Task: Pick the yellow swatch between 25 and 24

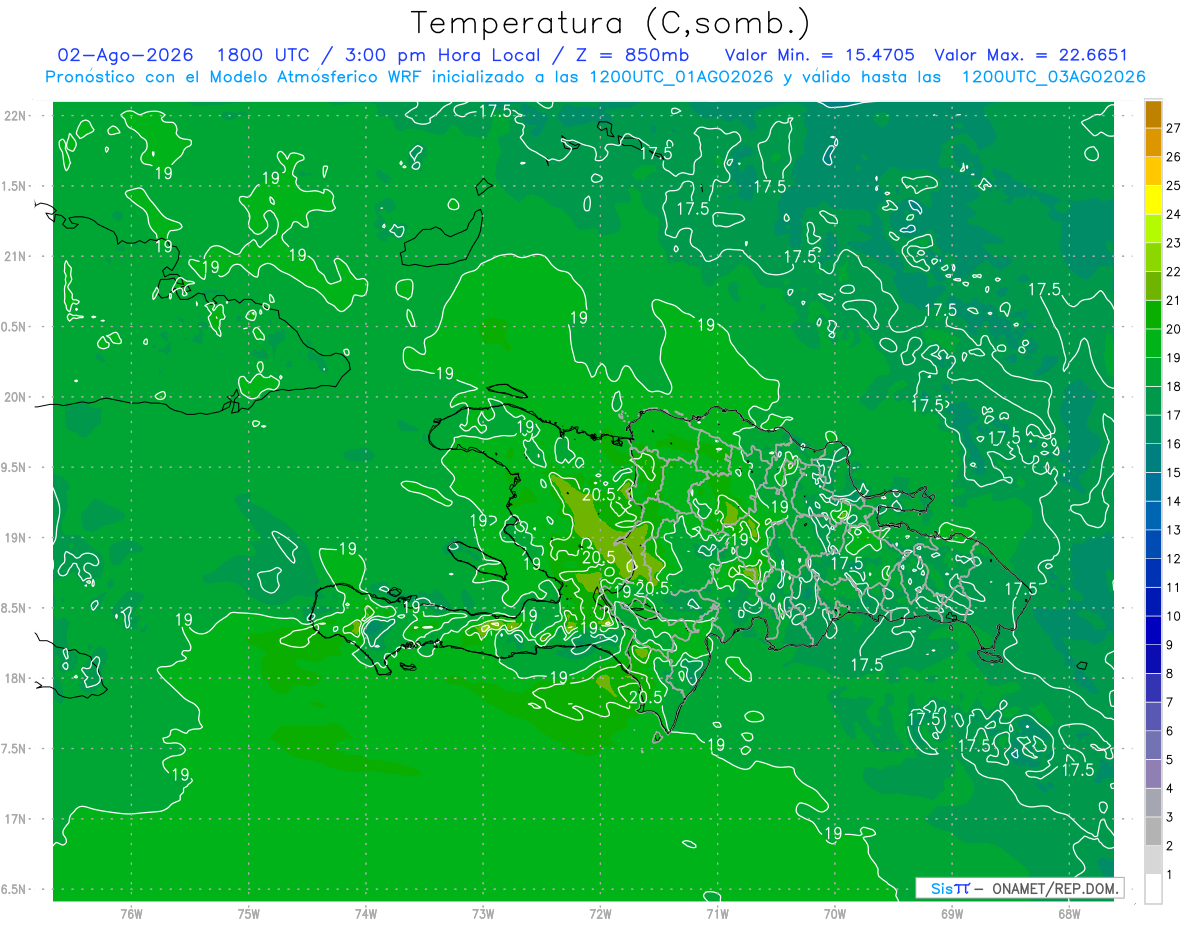Action: (1153, 200)
